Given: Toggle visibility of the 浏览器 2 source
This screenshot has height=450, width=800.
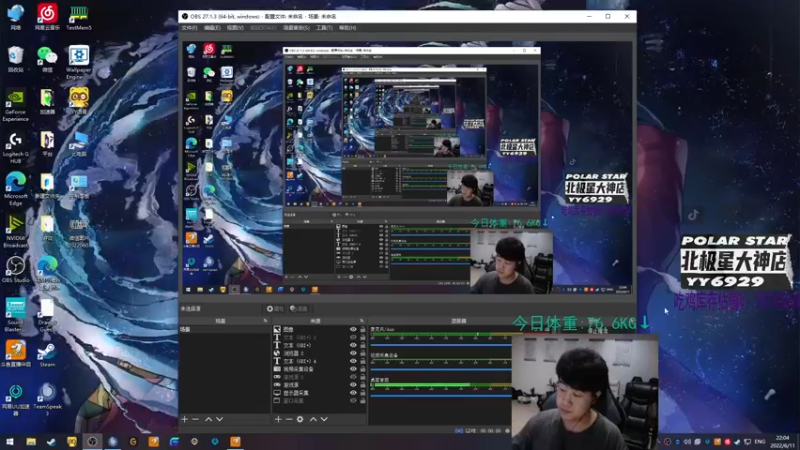Looking at the screenshot, I should (353, 353).
